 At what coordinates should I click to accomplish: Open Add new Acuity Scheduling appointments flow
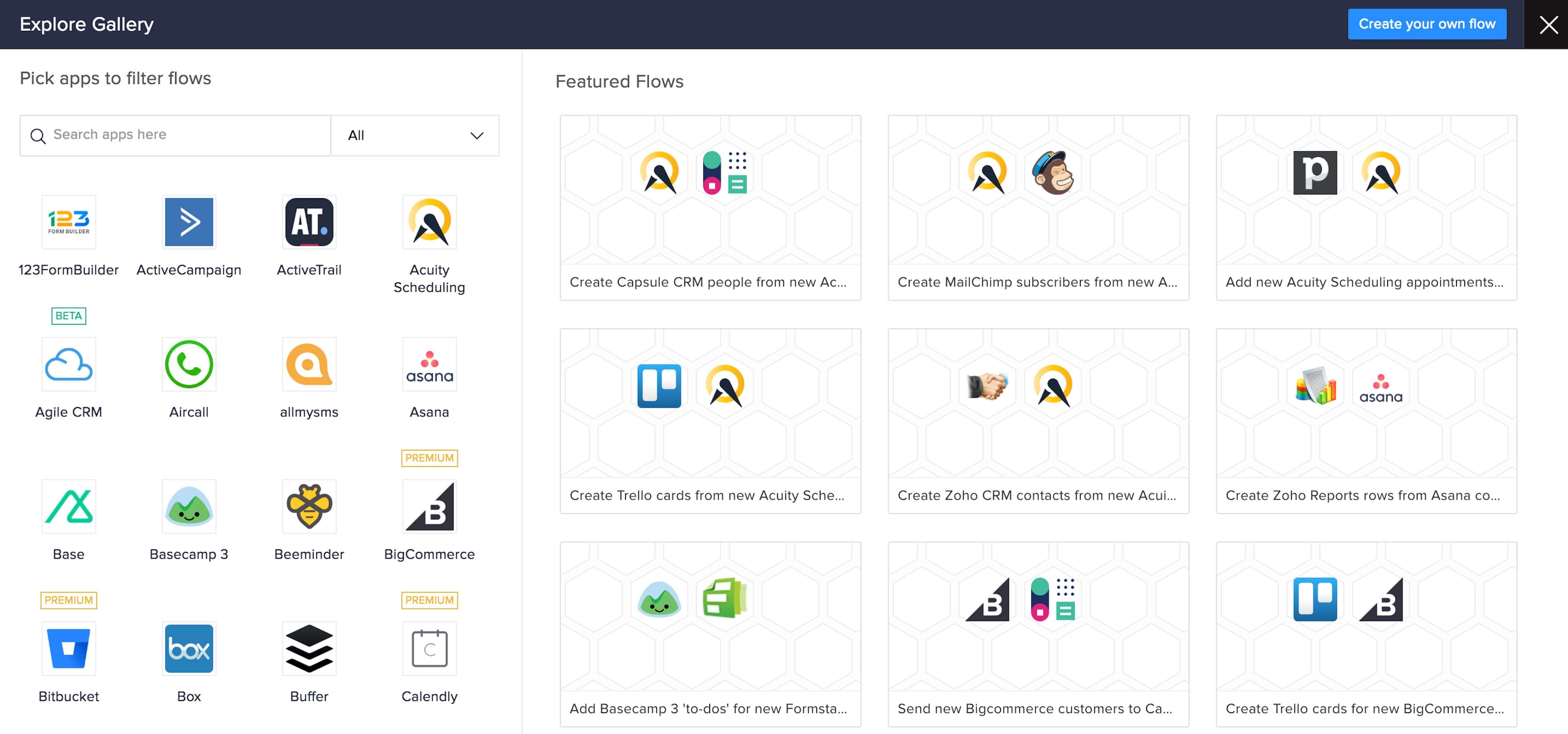[1366, 208]
